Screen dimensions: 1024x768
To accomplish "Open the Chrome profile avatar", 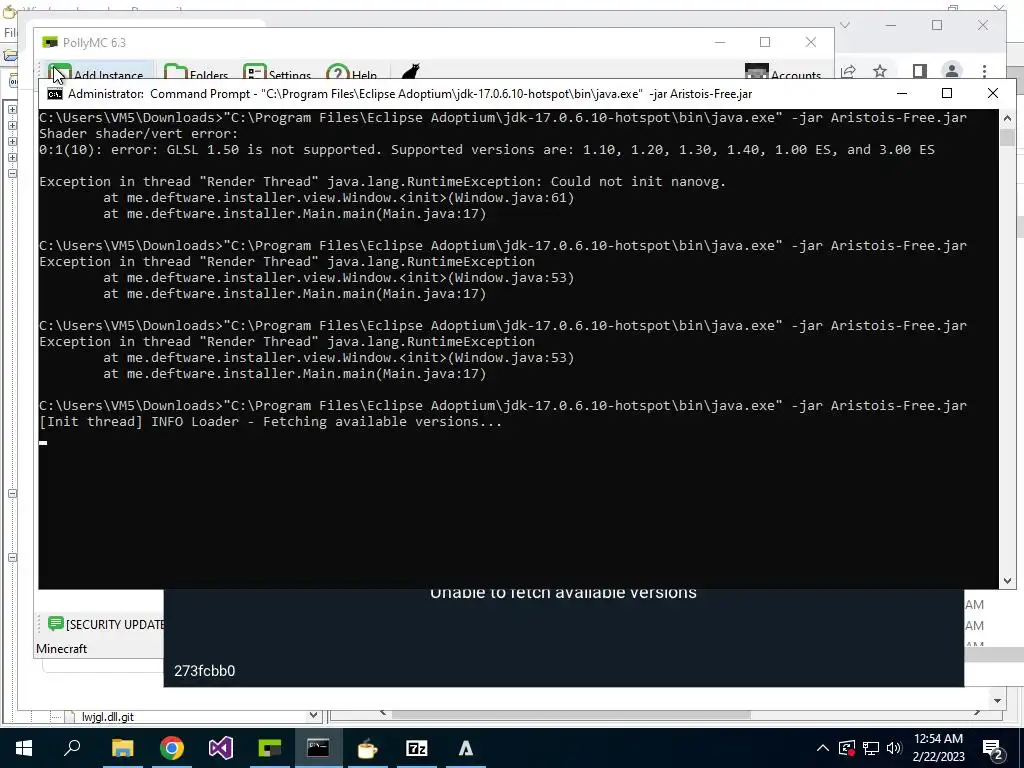I will coord(952,71).
